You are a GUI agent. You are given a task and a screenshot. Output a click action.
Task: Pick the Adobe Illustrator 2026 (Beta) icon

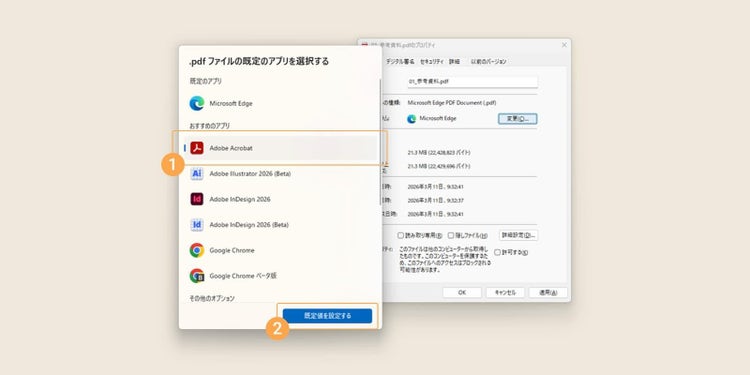tap(197, 174)
